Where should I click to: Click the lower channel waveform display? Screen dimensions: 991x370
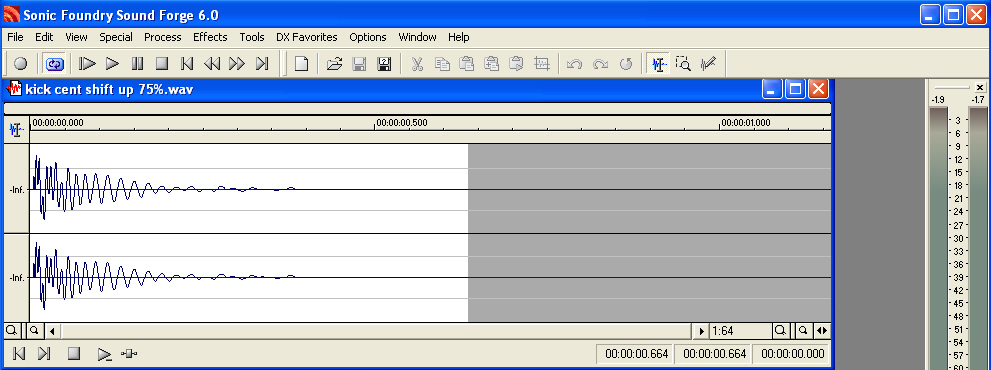pos(430,278)
